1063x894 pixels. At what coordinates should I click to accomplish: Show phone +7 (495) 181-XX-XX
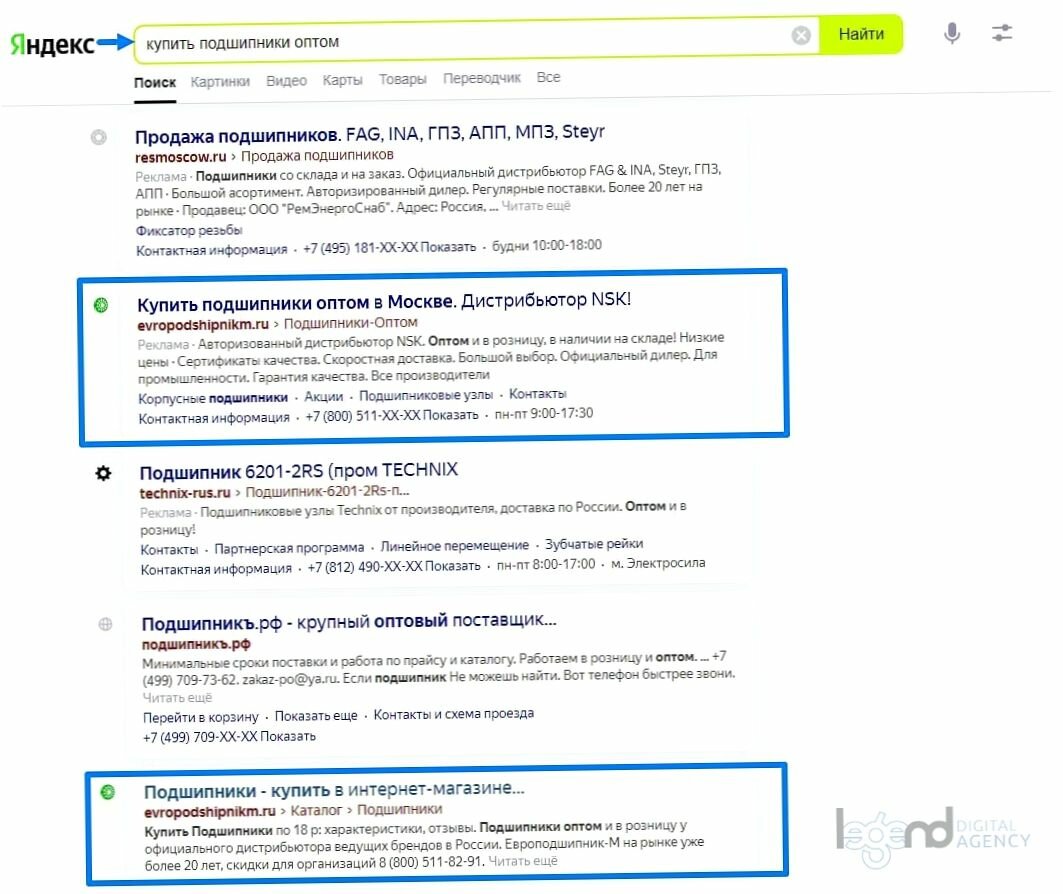click(389, 248)
